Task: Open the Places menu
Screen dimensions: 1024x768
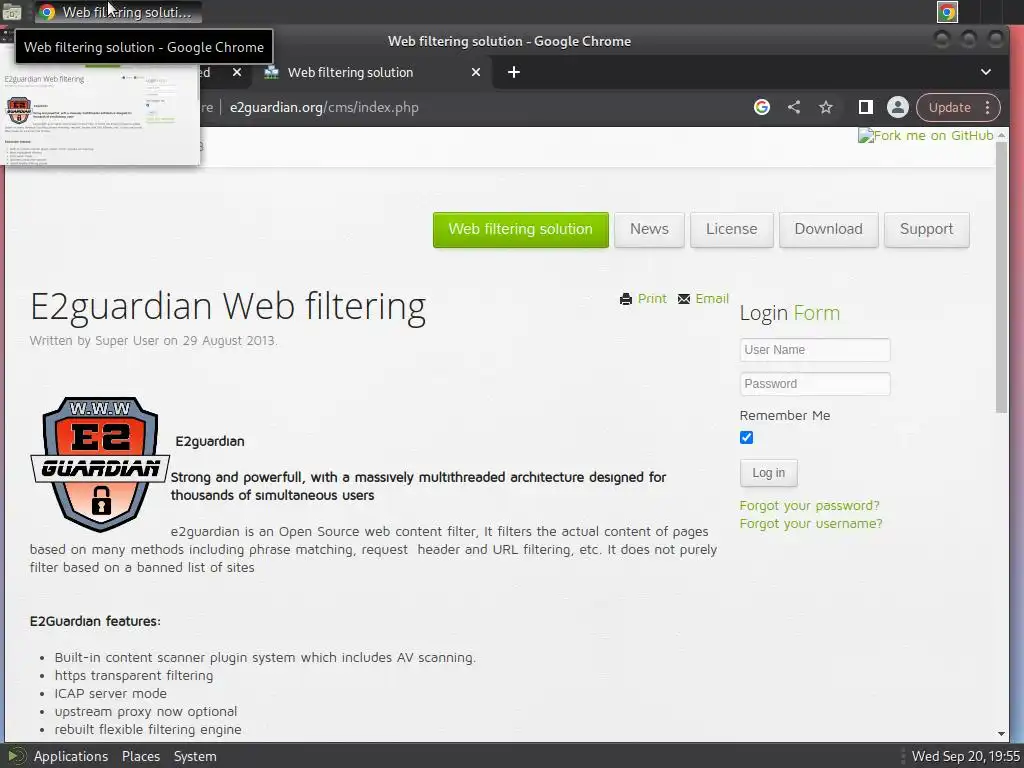Action: (x=140, y=756)
